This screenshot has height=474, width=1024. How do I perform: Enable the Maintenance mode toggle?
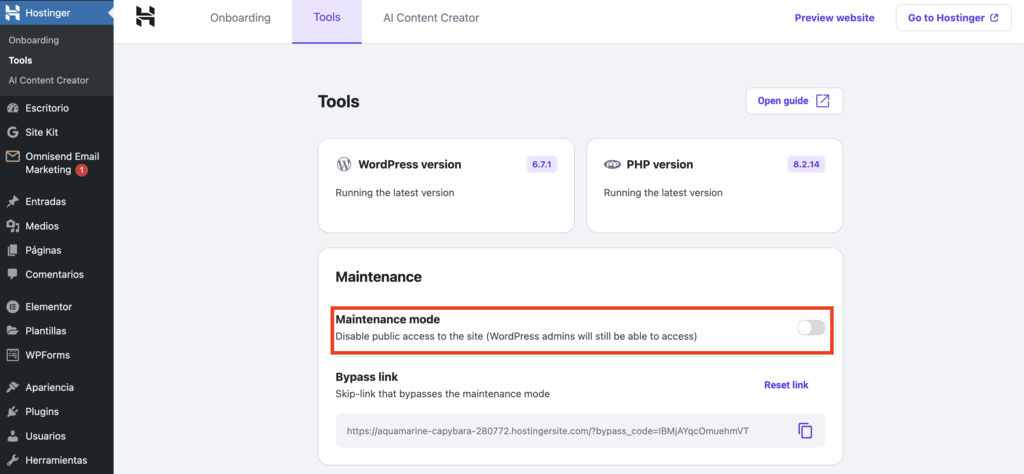point(810,328)
